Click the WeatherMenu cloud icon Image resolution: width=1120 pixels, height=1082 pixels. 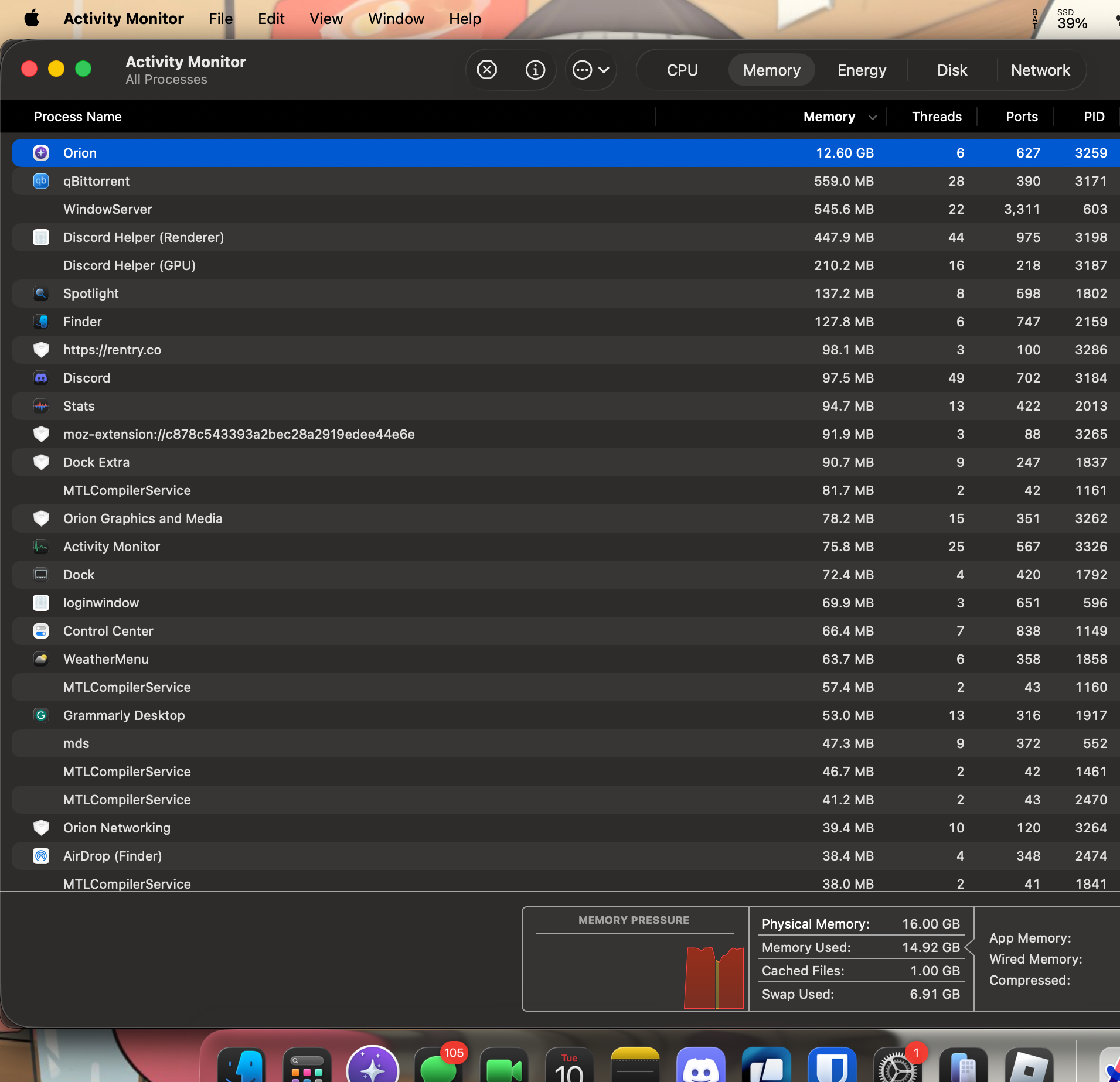(x=40, y=659)
